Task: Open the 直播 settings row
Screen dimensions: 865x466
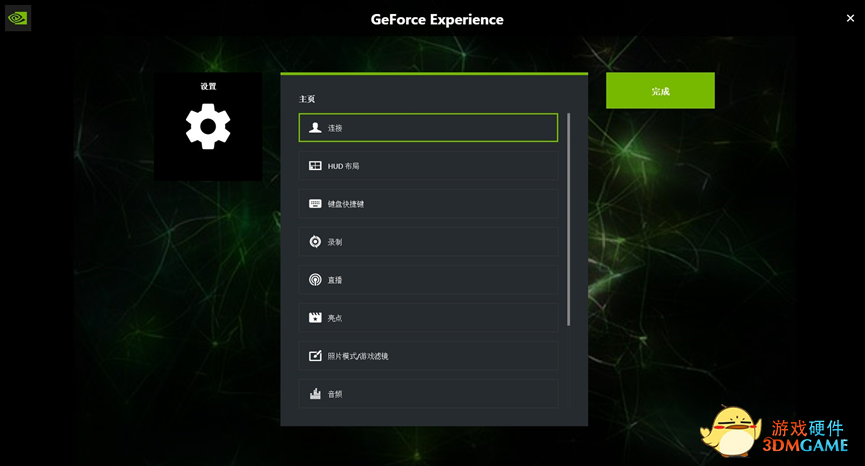Action: click(x=428, y=280)
